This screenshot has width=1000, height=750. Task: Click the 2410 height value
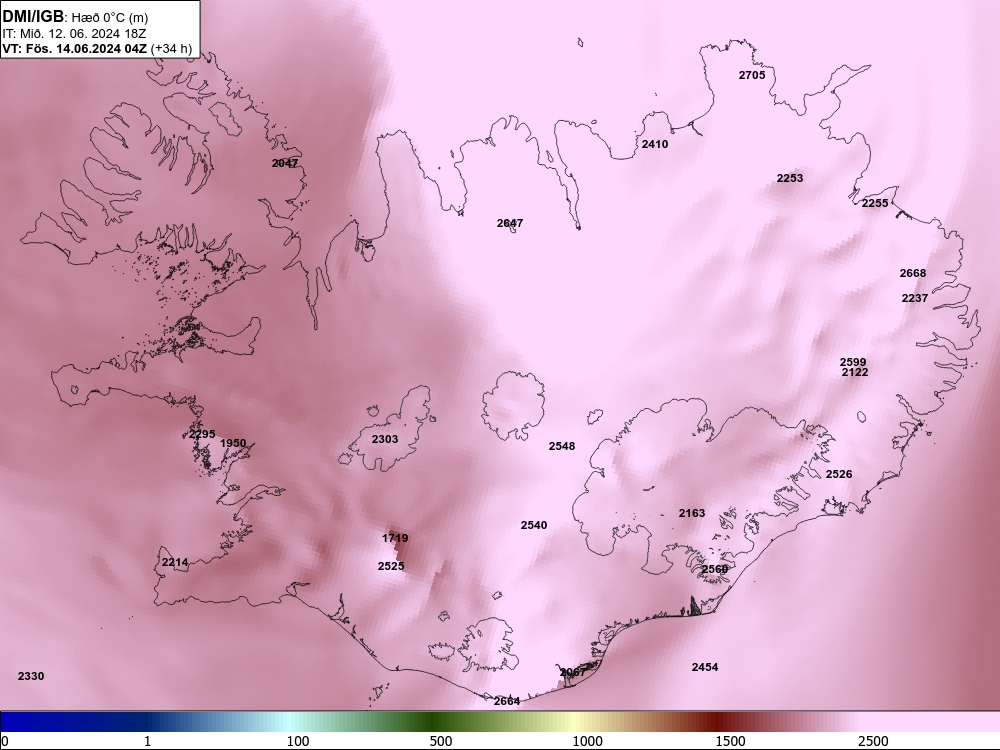pyautogui.click(x=655, y=144)
